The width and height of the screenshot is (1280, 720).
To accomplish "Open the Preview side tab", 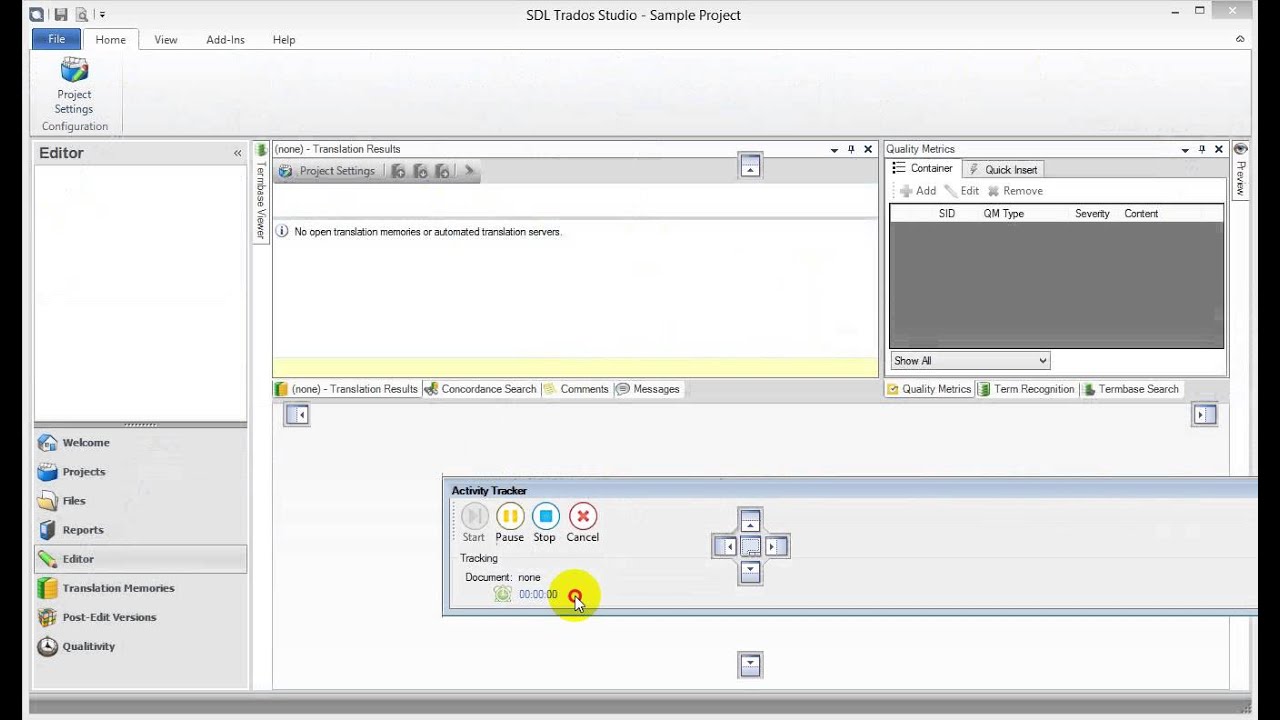I will point(1240,171).
